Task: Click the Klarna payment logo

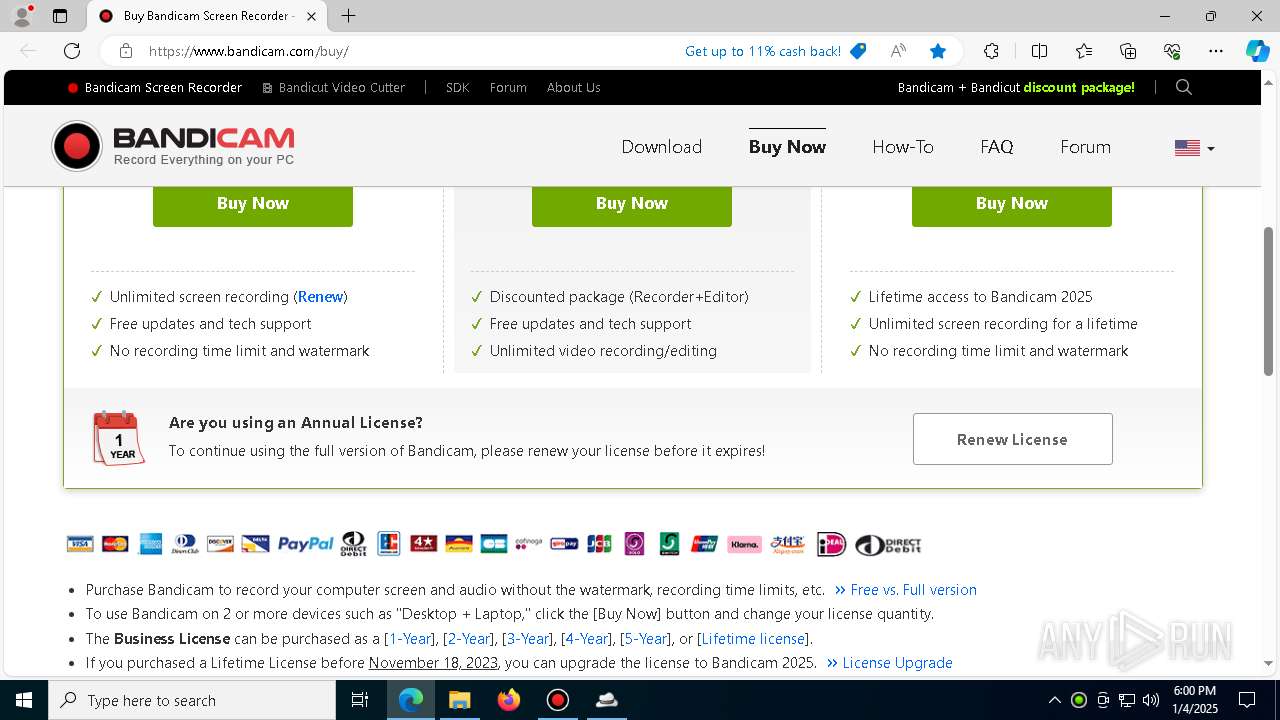Action: click(744, 544)
